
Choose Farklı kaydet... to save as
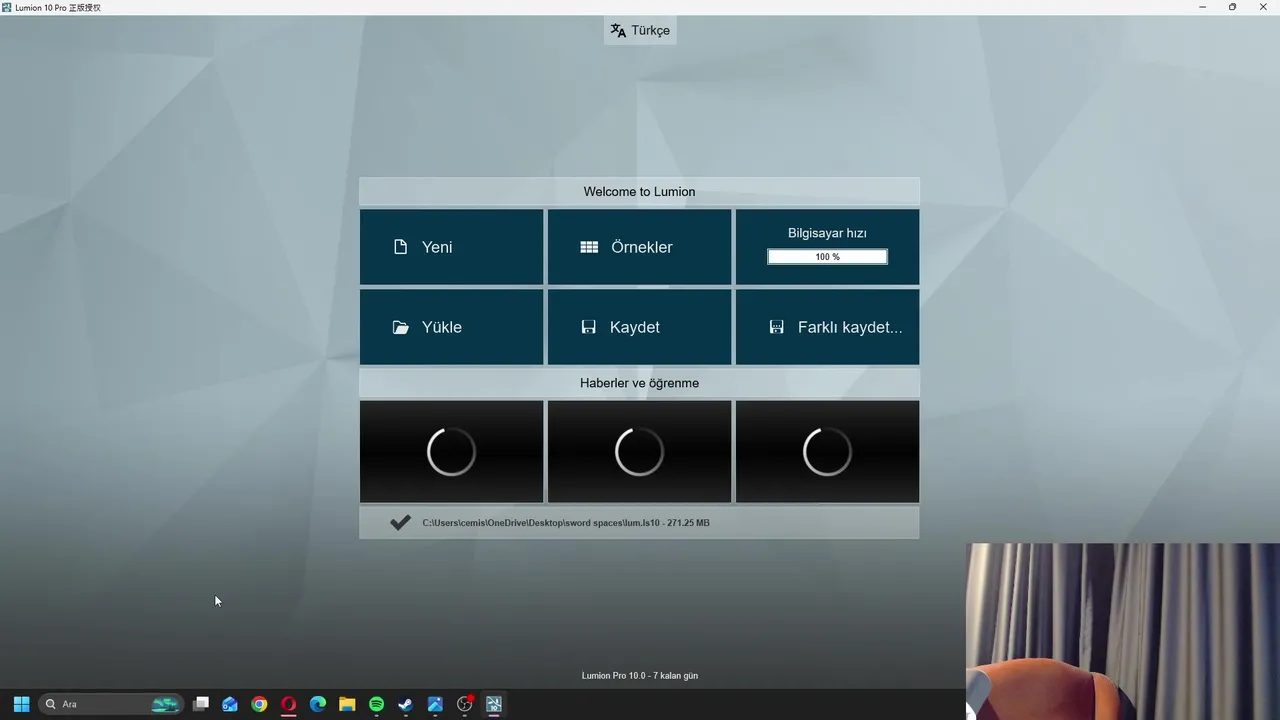[x=827, y=327]
